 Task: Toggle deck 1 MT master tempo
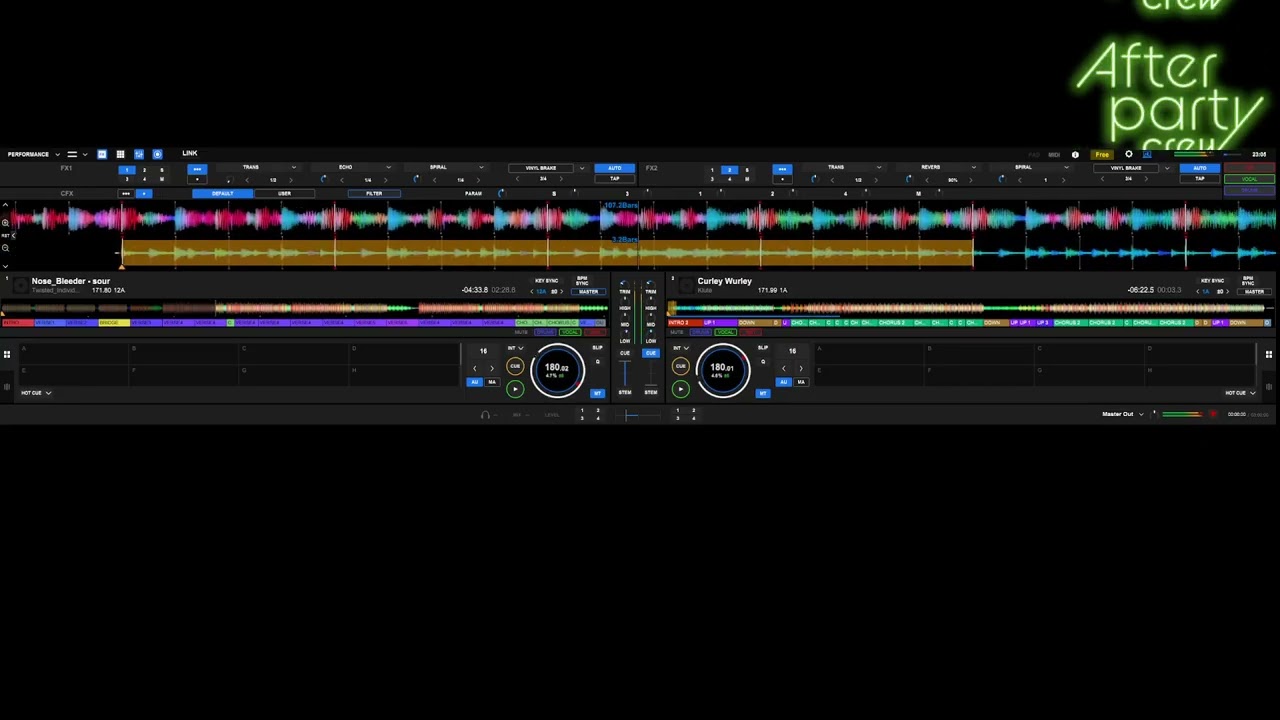tap(597, 393)
